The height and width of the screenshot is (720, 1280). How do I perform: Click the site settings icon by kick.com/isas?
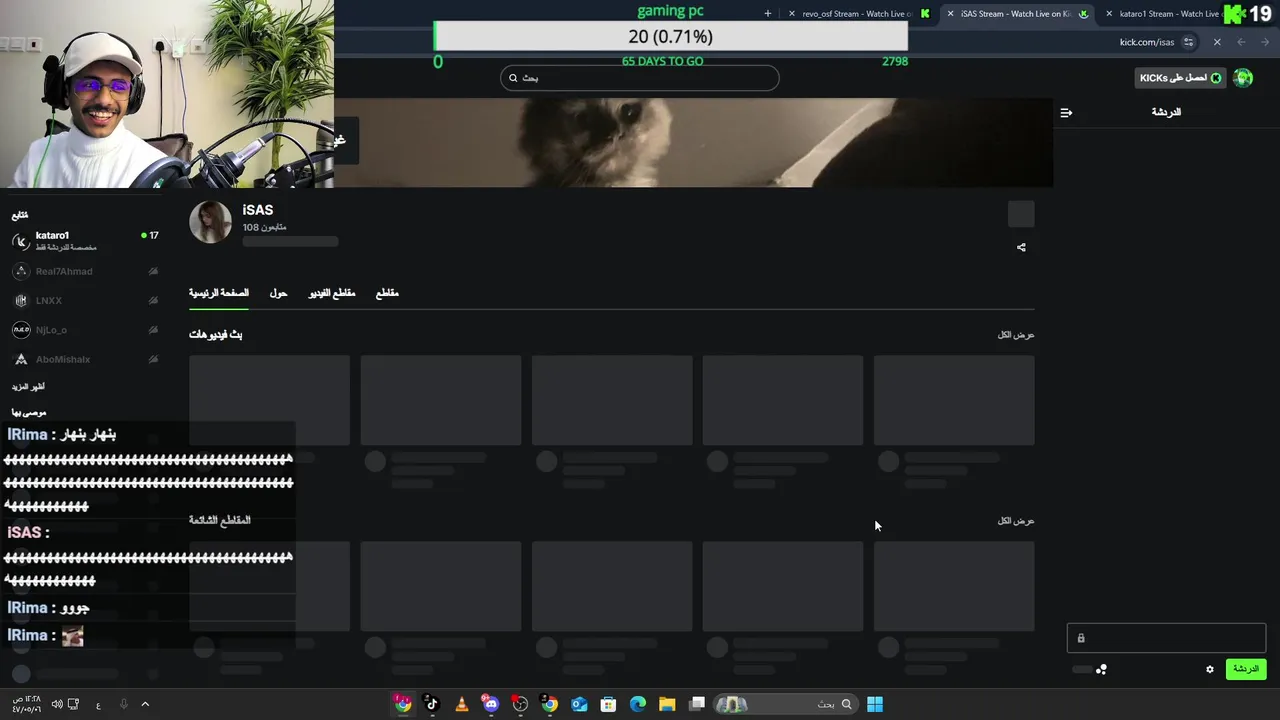1188,42
